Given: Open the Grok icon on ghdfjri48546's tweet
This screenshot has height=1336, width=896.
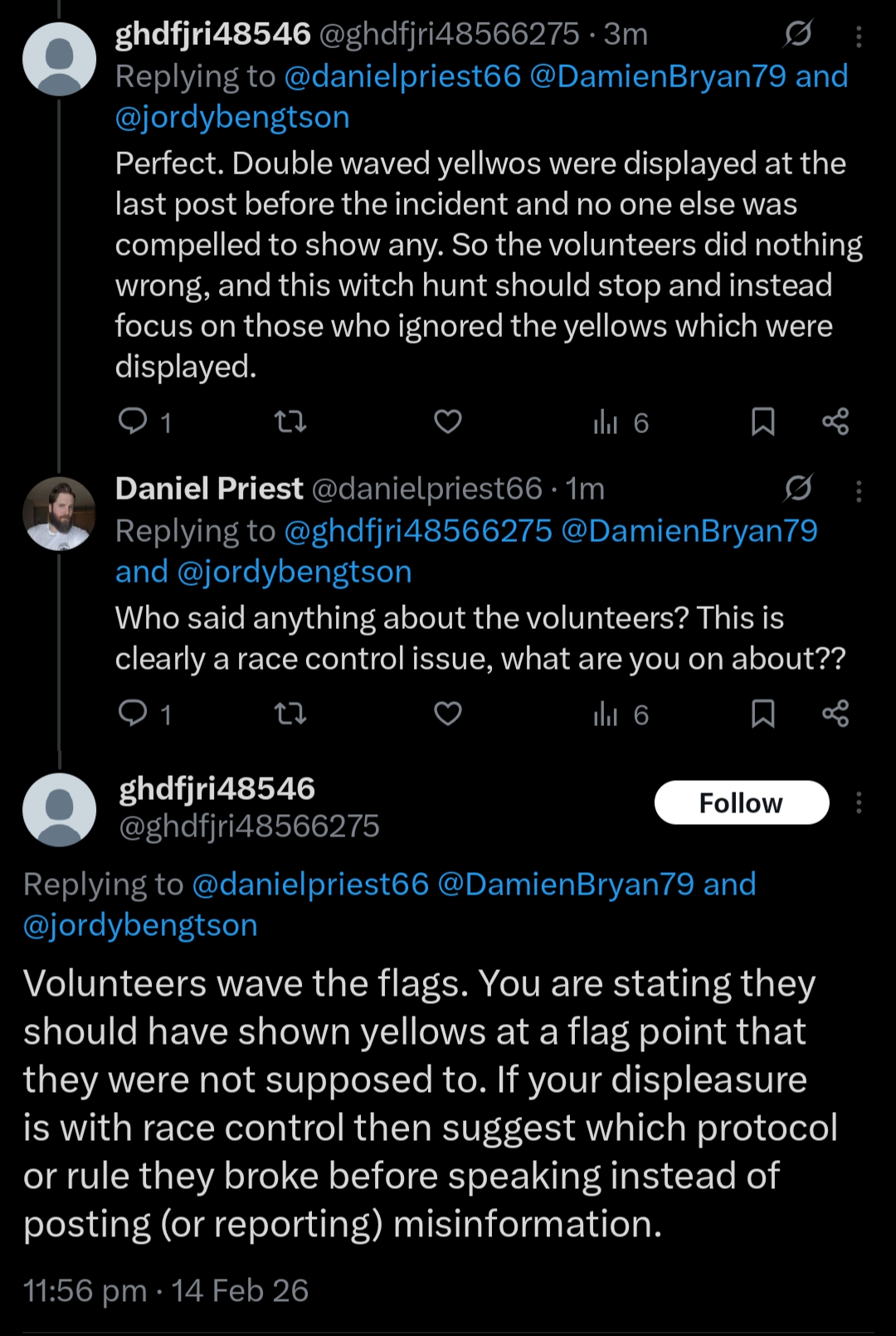Looking at the screenshot, I should click(798, 34).
